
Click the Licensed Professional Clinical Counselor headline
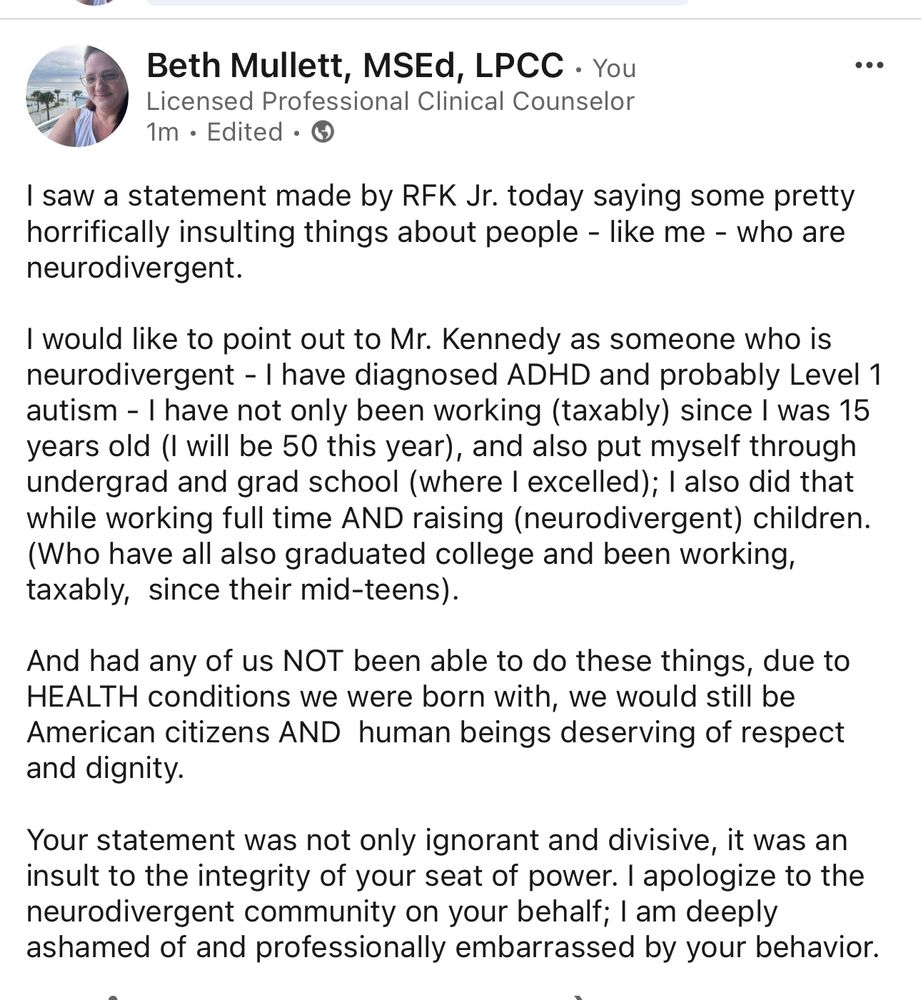coord(390,101)
